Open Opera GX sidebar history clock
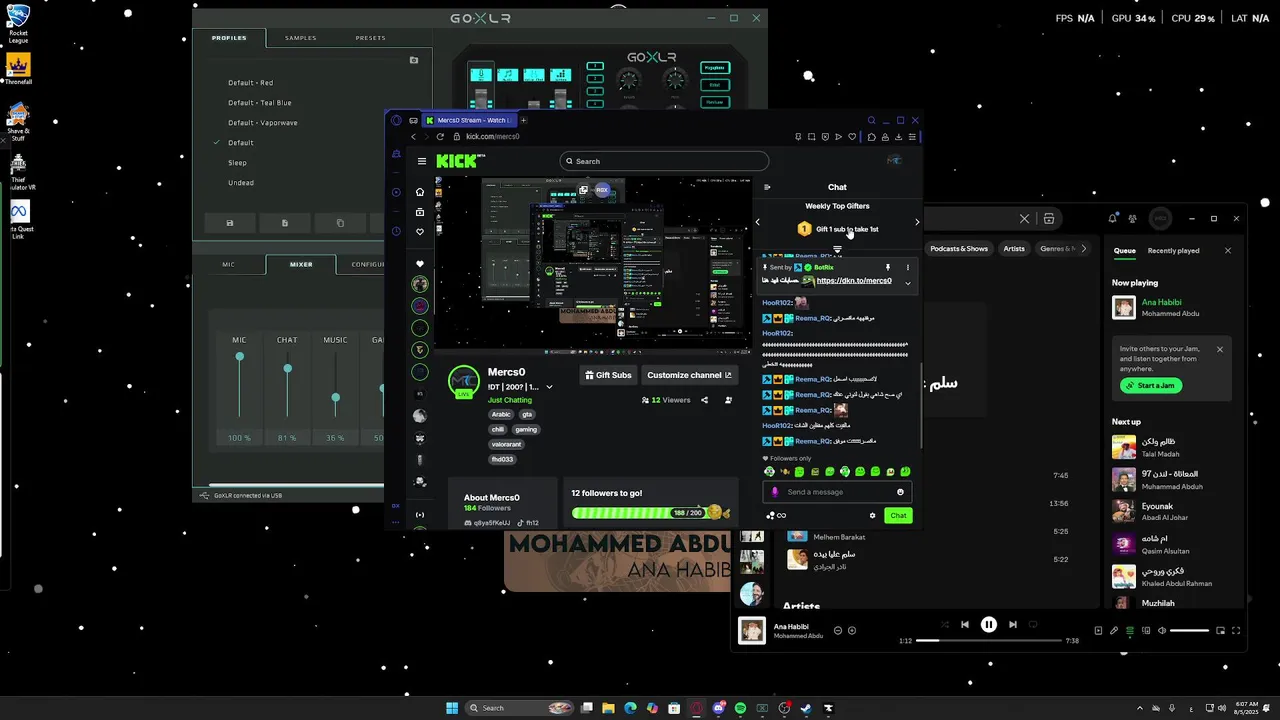 point(396,231)
